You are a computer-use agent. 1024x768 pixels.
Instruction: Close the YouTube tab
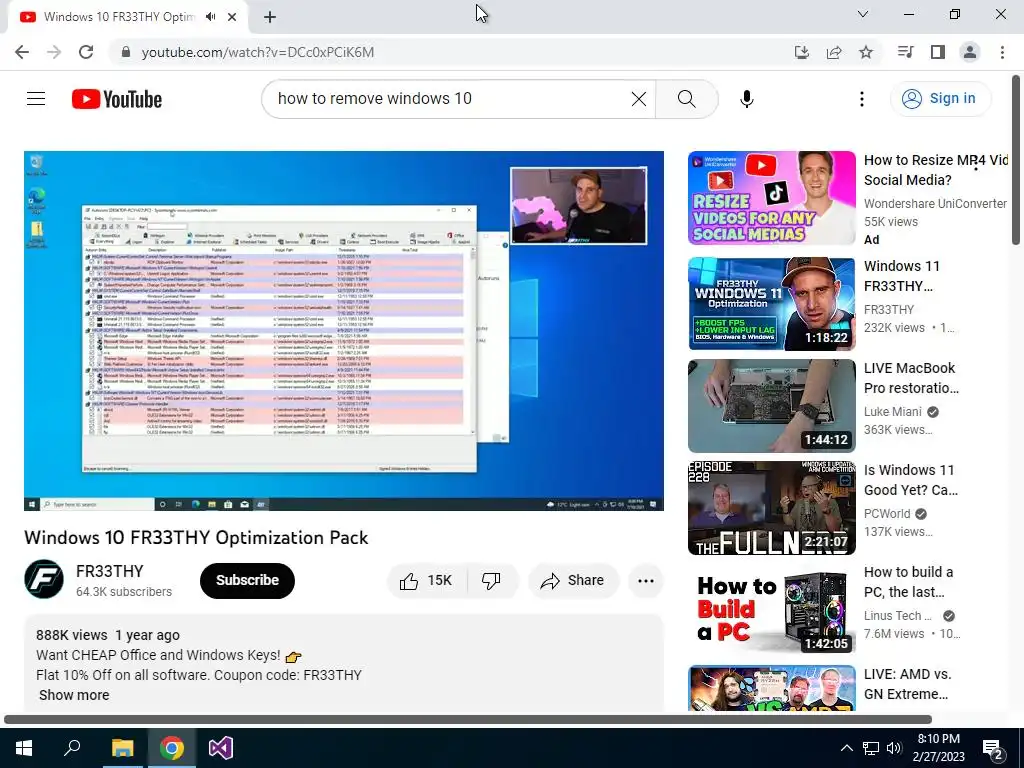(232, 17)
